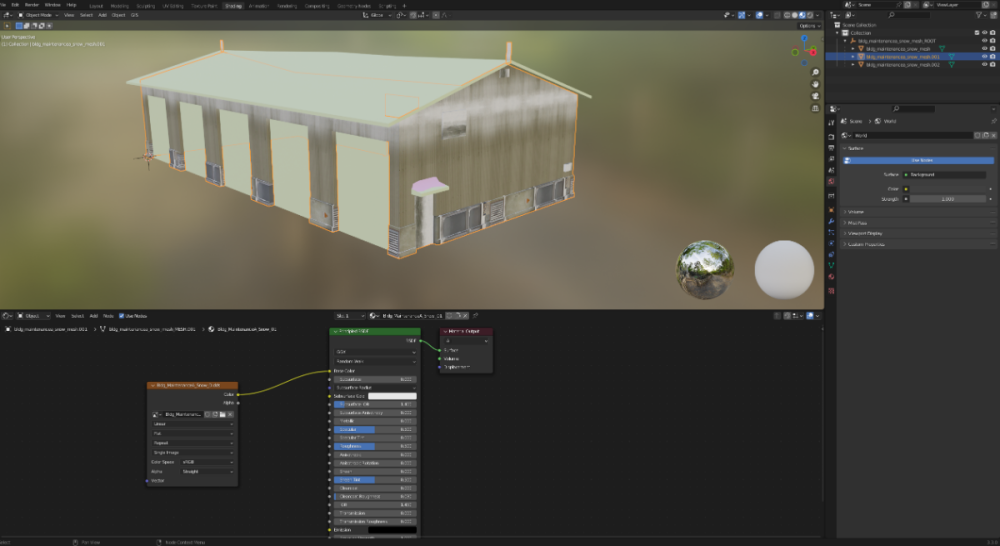Toggle camera view icon in viewport
Screen dimensions: 1000x546
click(x=814, y=97)
